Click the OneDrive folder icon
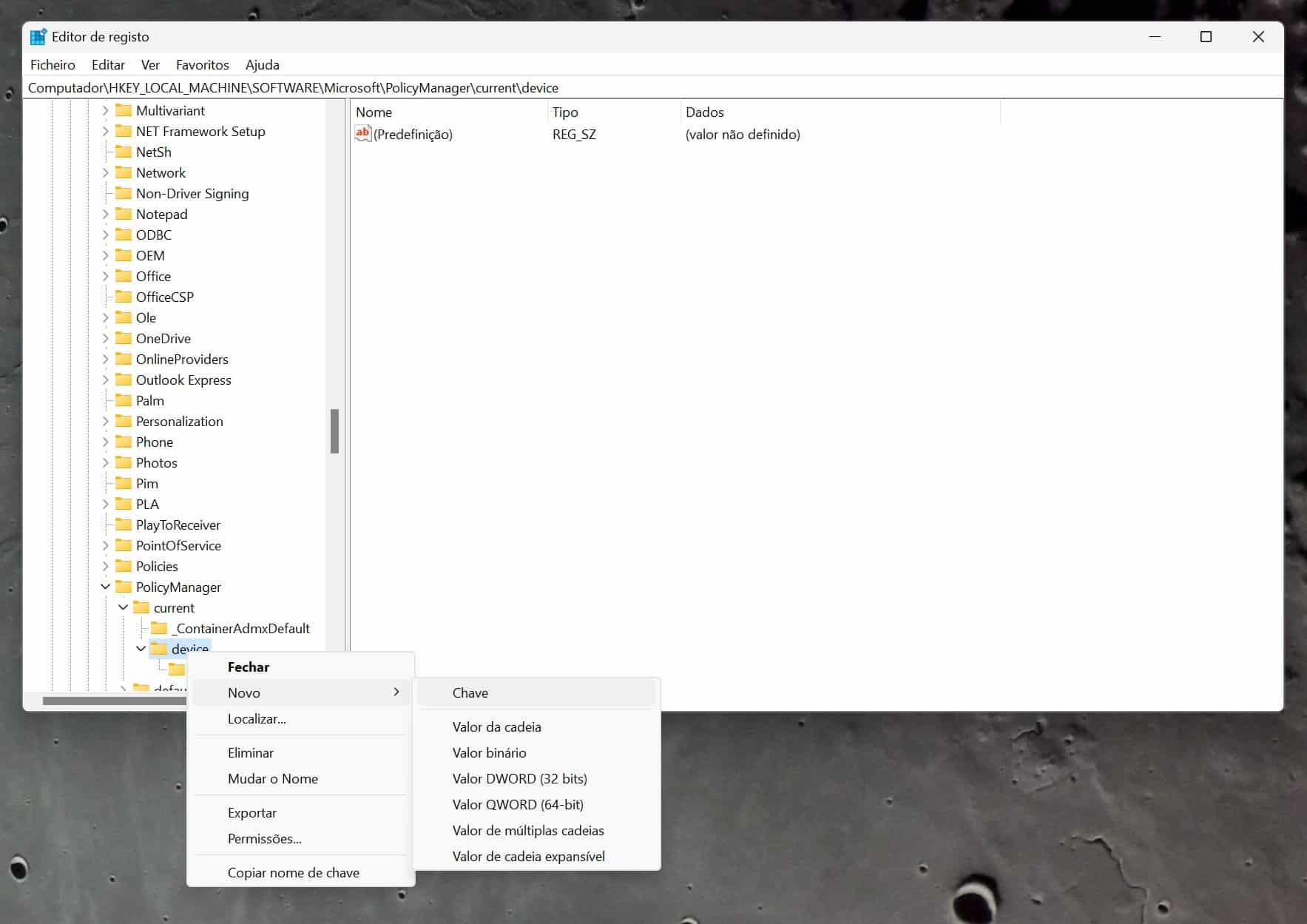 (124, 338)
